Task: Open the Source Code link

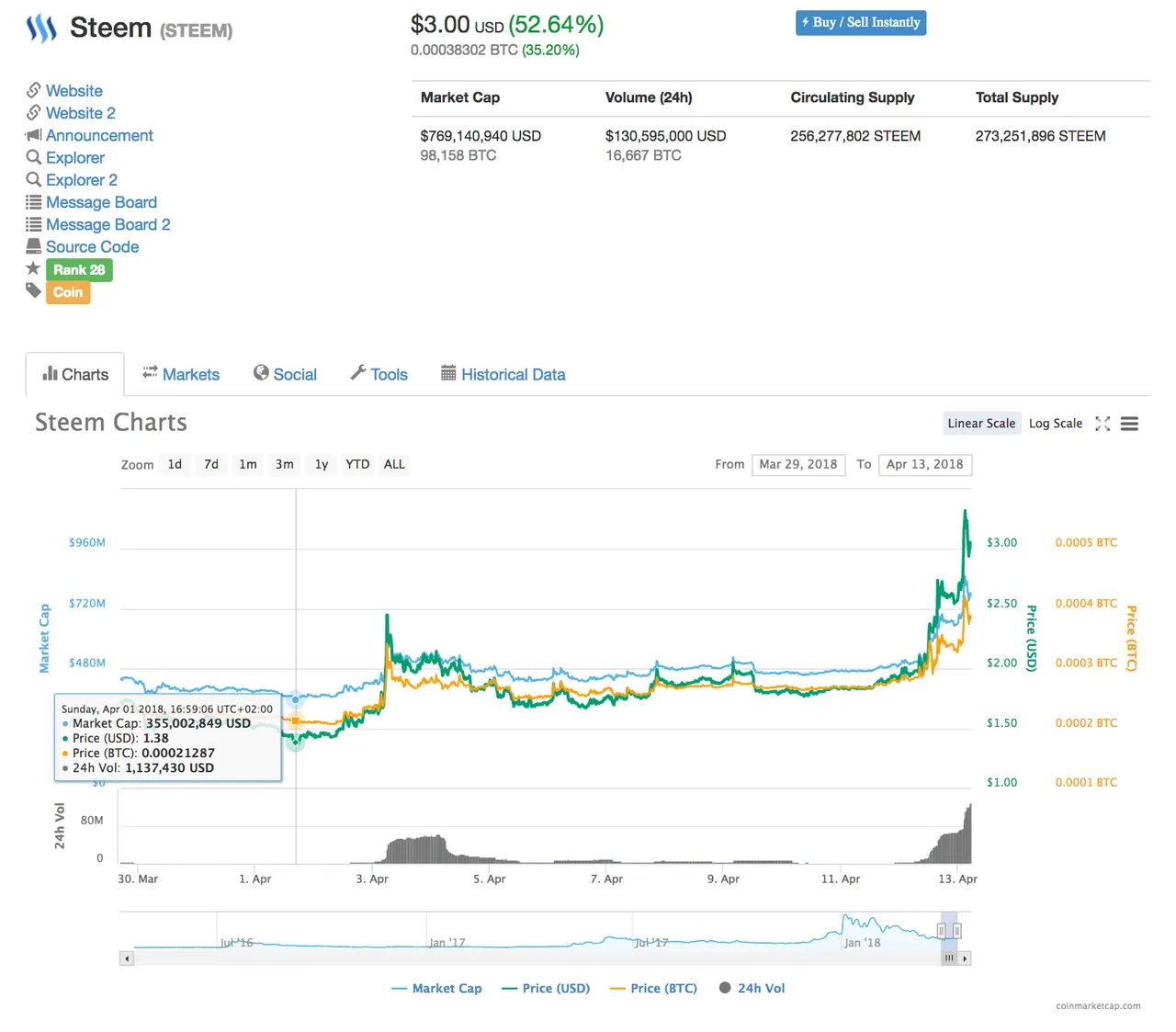Action: coord(93,247)
